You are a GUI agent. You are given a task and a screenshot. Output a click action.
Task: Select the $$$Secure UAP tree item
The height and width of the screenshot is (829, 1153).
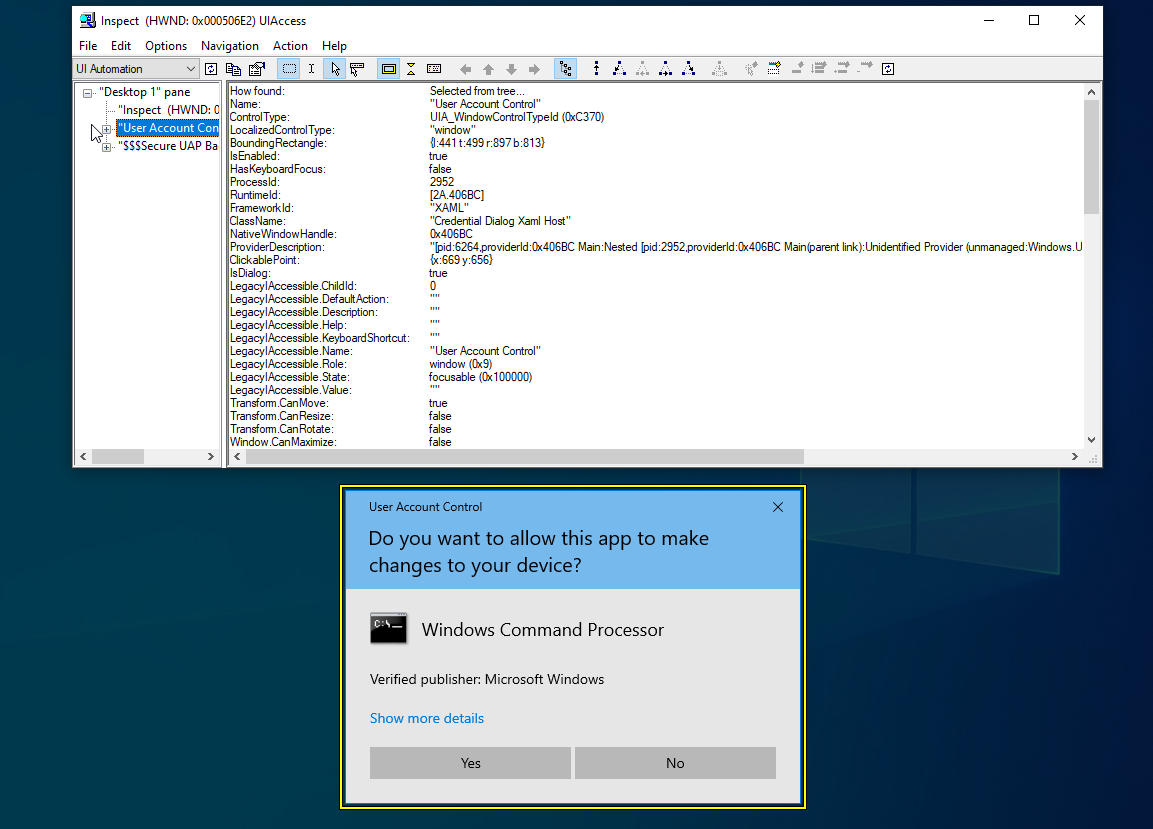(168, 146)
